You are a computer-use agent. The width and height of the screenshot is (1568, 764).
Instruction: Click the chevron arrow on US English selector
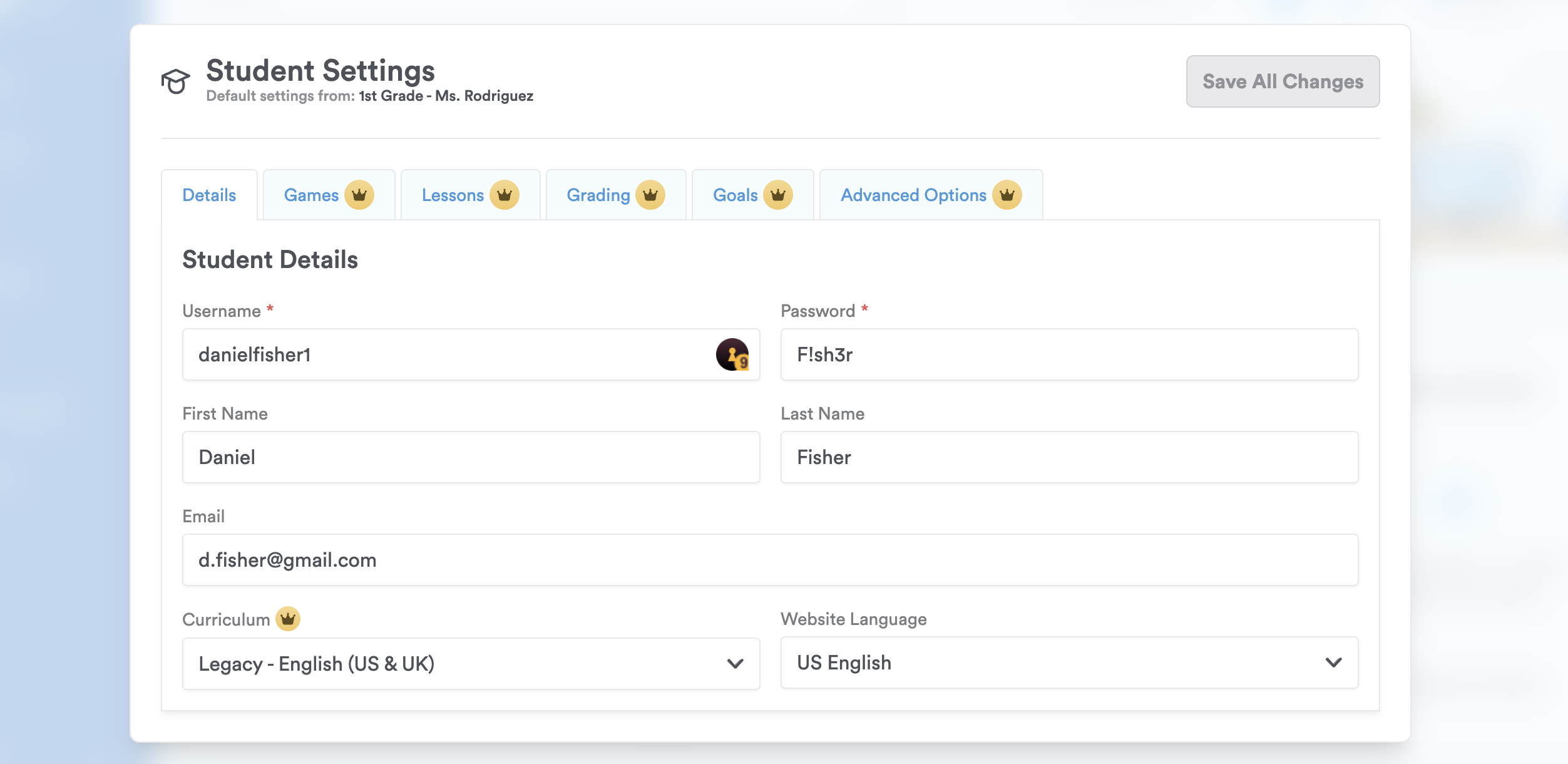[x=1333, y=663]
